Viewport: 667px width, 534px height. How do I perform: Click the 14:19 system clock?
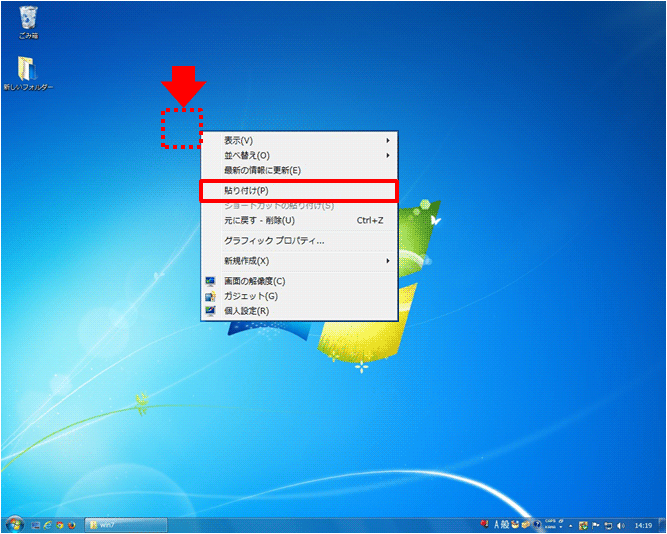tap(643, 525)
